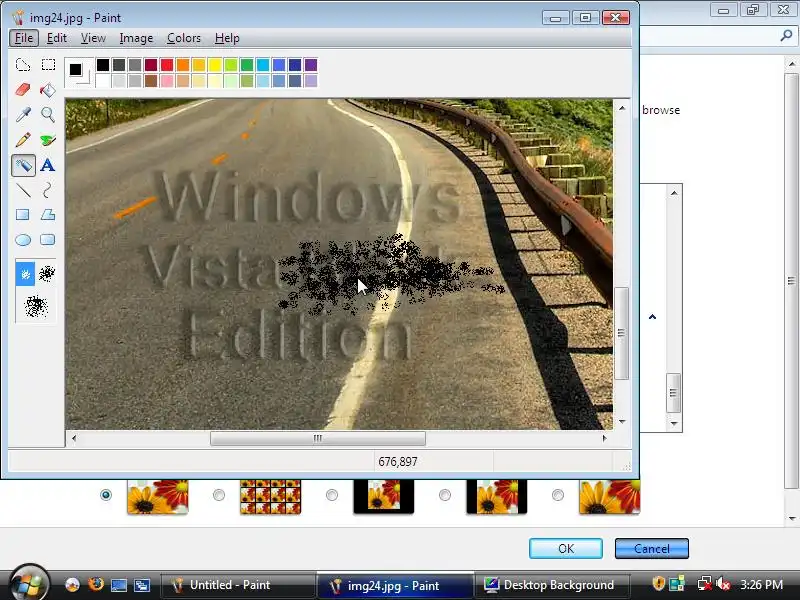
Task: Select the Free-Form Select tool
Action: 23,65
